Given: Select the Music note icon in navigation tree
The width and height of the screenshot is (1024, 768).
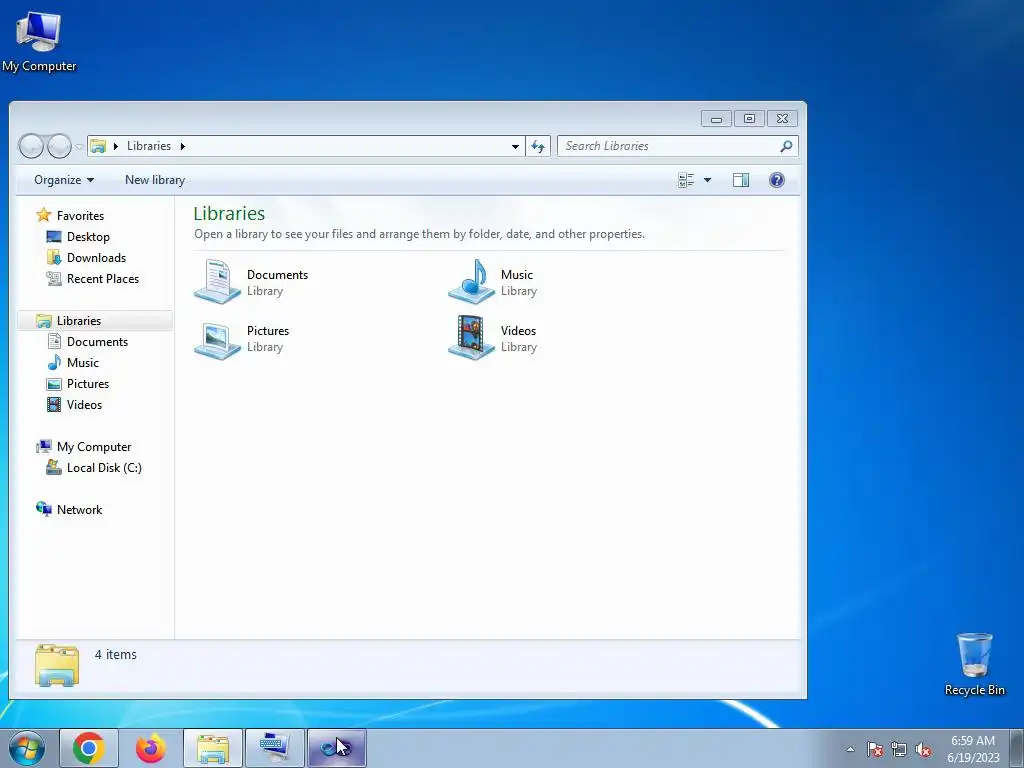Looking at the screenshot, I should [54, 362].
